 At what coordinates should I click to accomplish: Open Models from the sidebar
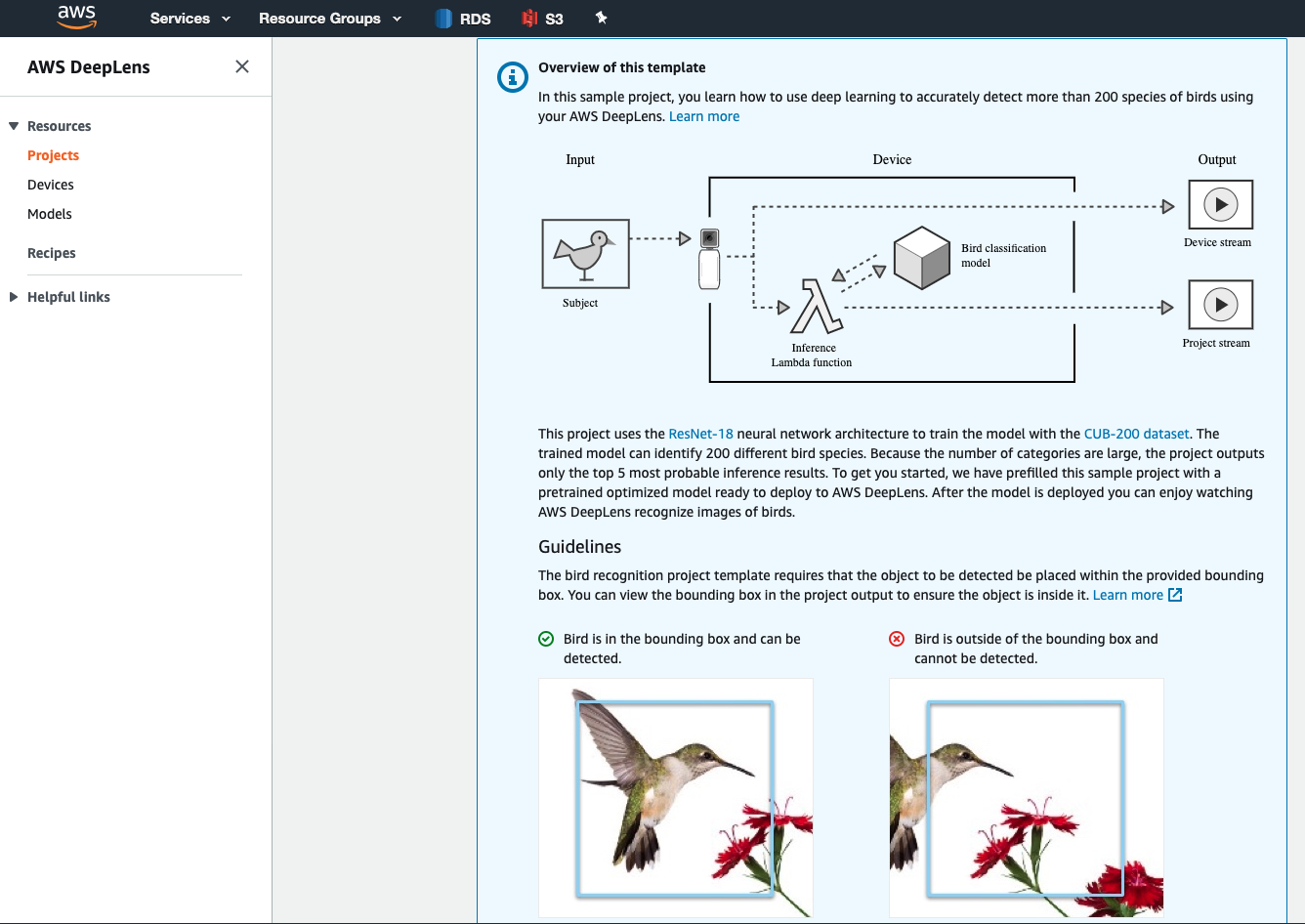coord(50,214)
